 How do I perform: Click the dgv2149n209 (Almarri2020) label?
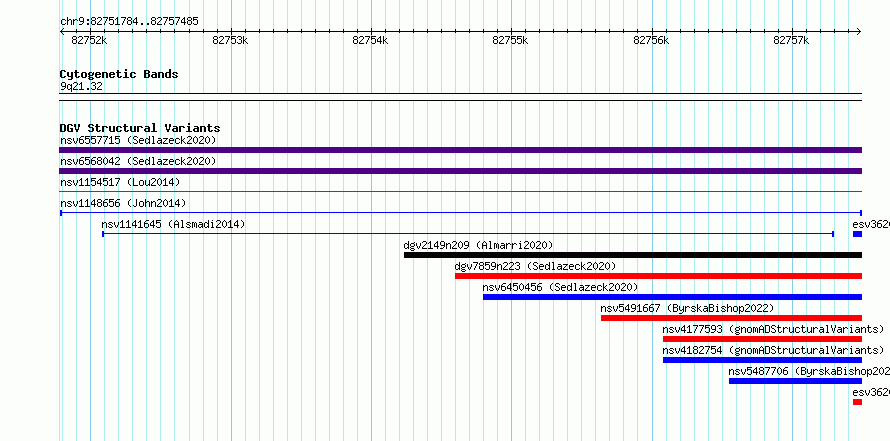coord(478,245)
